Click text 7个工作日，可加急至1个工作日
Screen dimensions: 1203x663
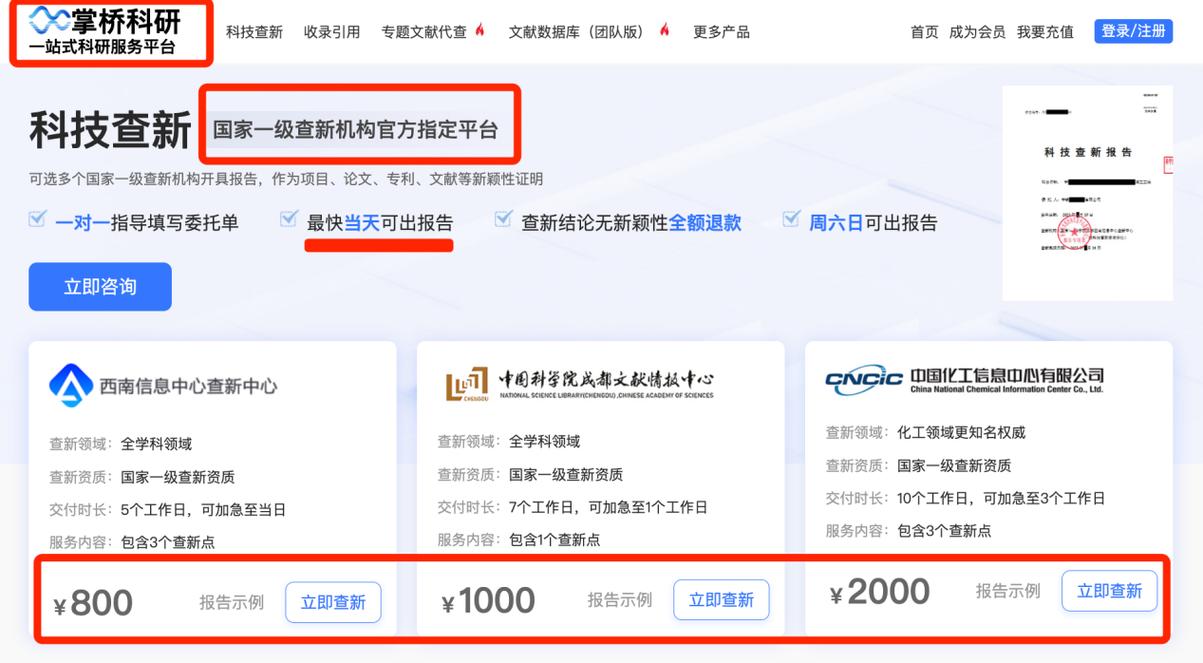click(608, 507)
